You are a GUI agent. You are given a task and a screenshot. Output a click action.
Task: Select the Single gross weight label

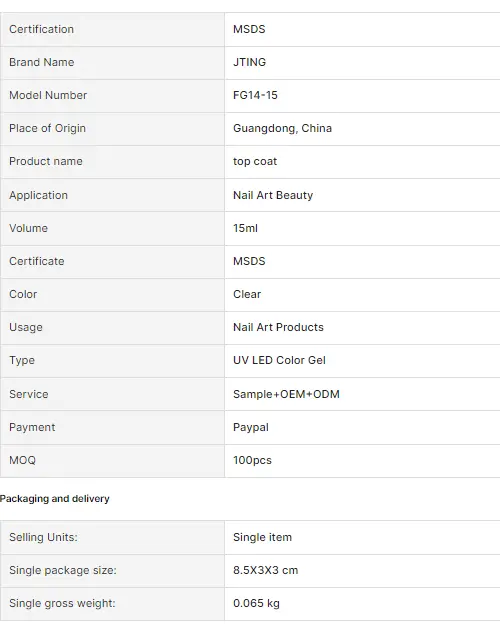pyautogui.click(x=62, y=603)
